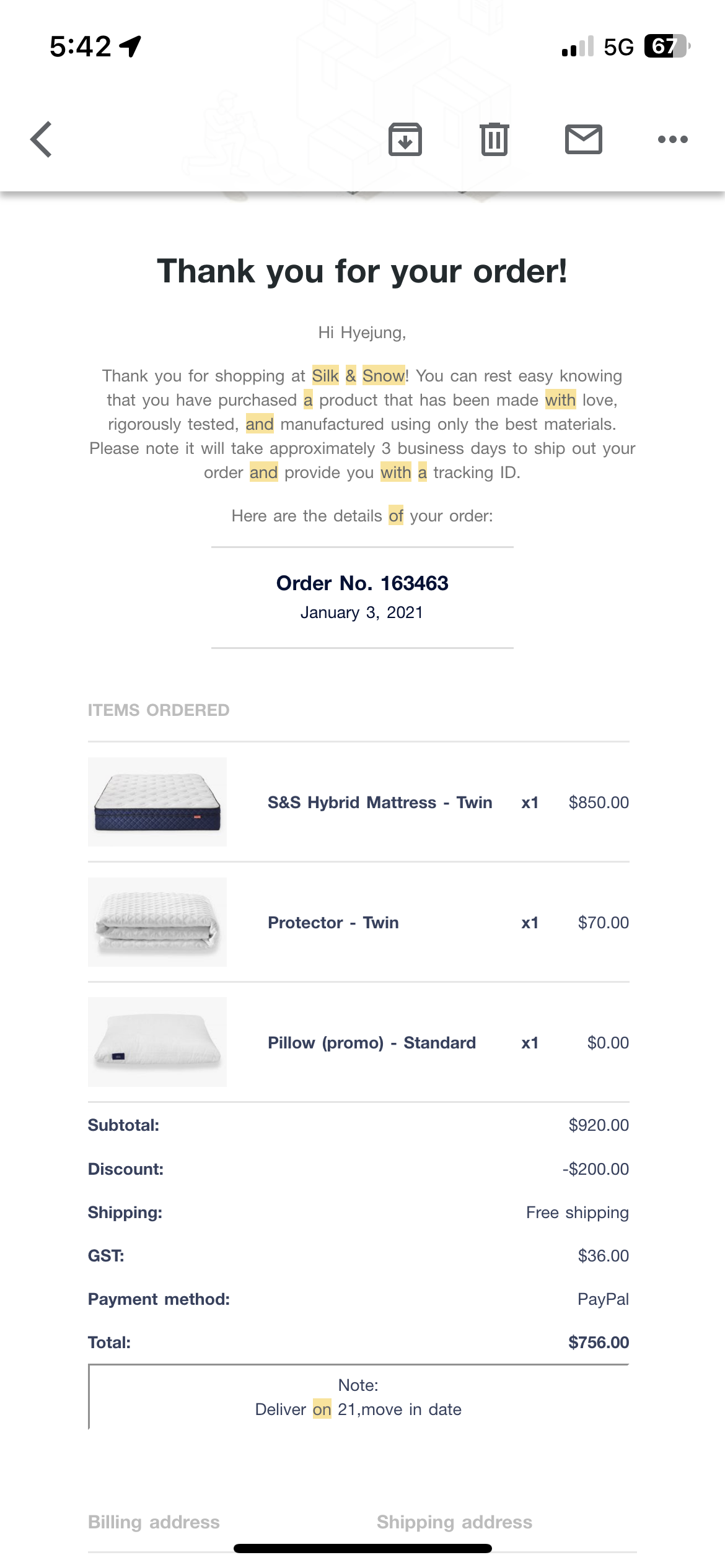Tap Order No. 163463 heading
Viewport: 725px width, 1568px height.
[362, 583]
